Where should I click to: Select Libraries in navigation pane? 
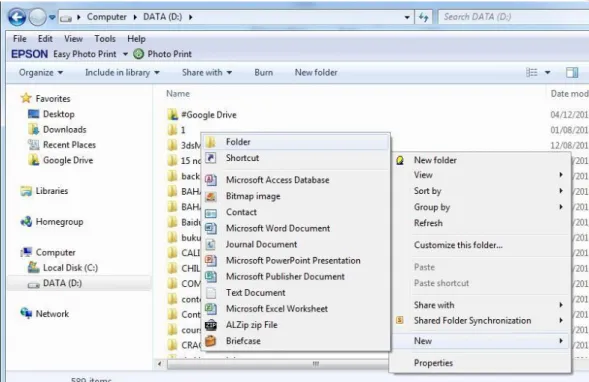(44, 191)
